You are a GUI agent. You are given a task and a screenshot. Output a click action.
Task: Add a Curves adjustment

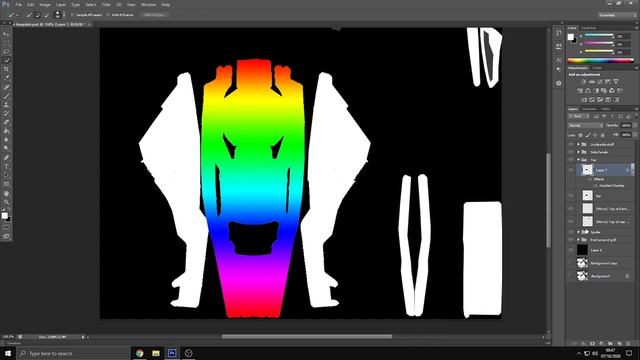600,82
